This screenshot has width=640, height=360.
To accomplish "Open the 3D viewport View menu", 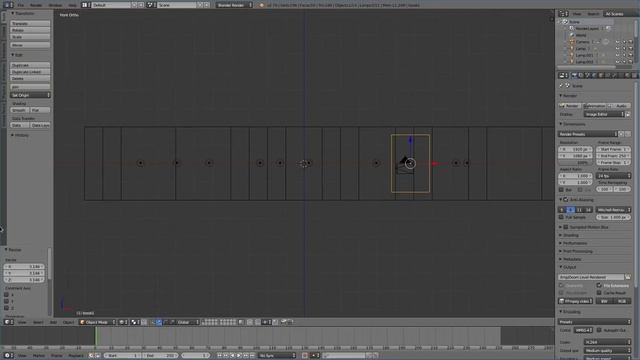I will coord(22,322).
